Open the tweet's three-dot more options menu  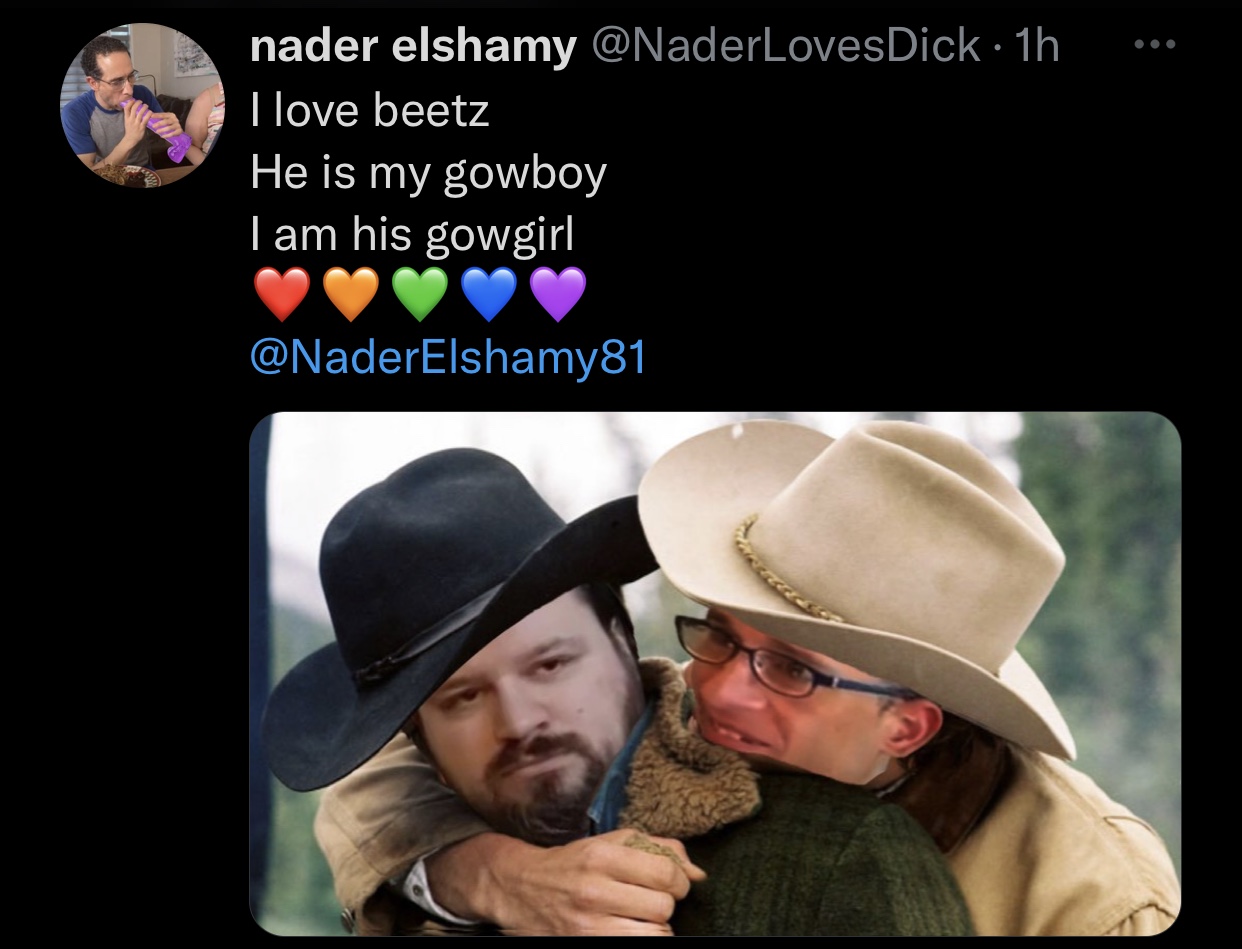click(x=1157, y=45)
